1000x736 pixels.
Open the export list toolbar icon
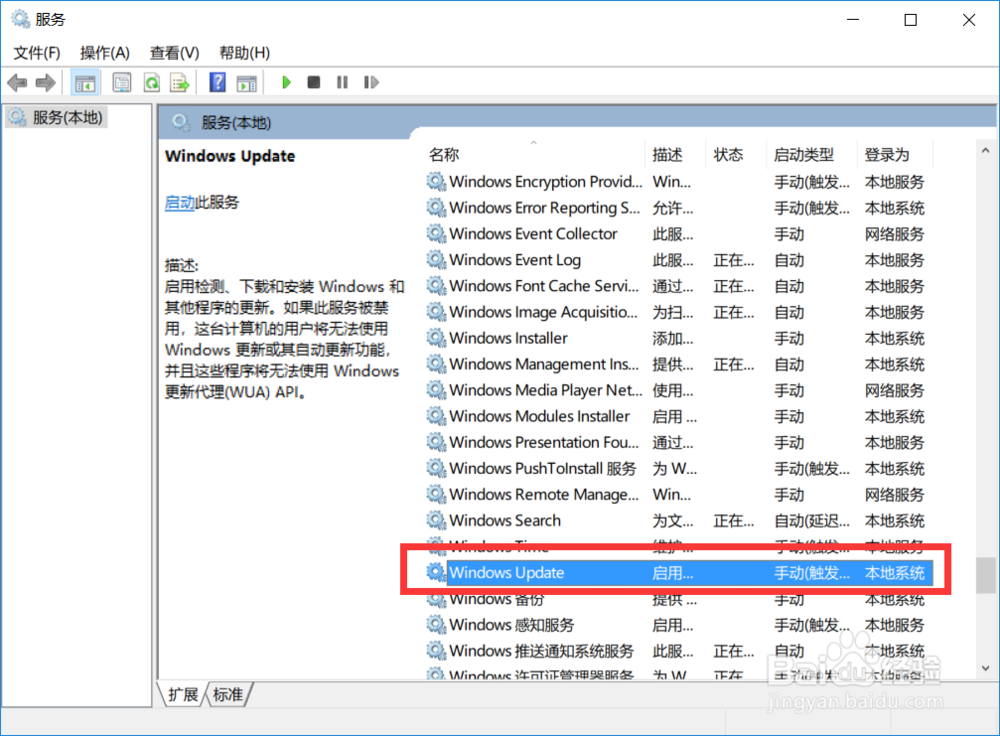pyautogui.click(x=179, y=82)
